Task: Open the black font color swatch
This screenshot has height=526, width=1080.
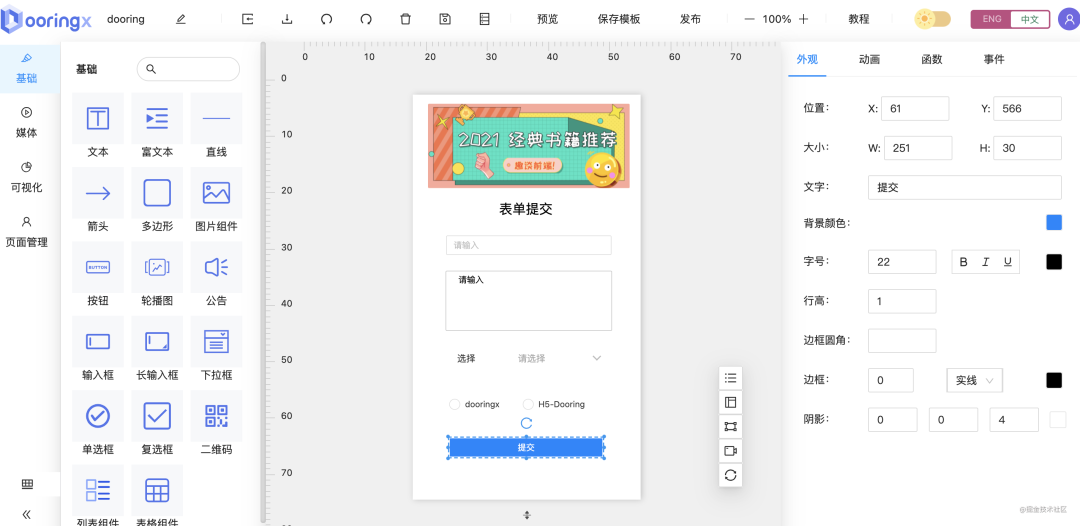Action: click(1054, 262)
